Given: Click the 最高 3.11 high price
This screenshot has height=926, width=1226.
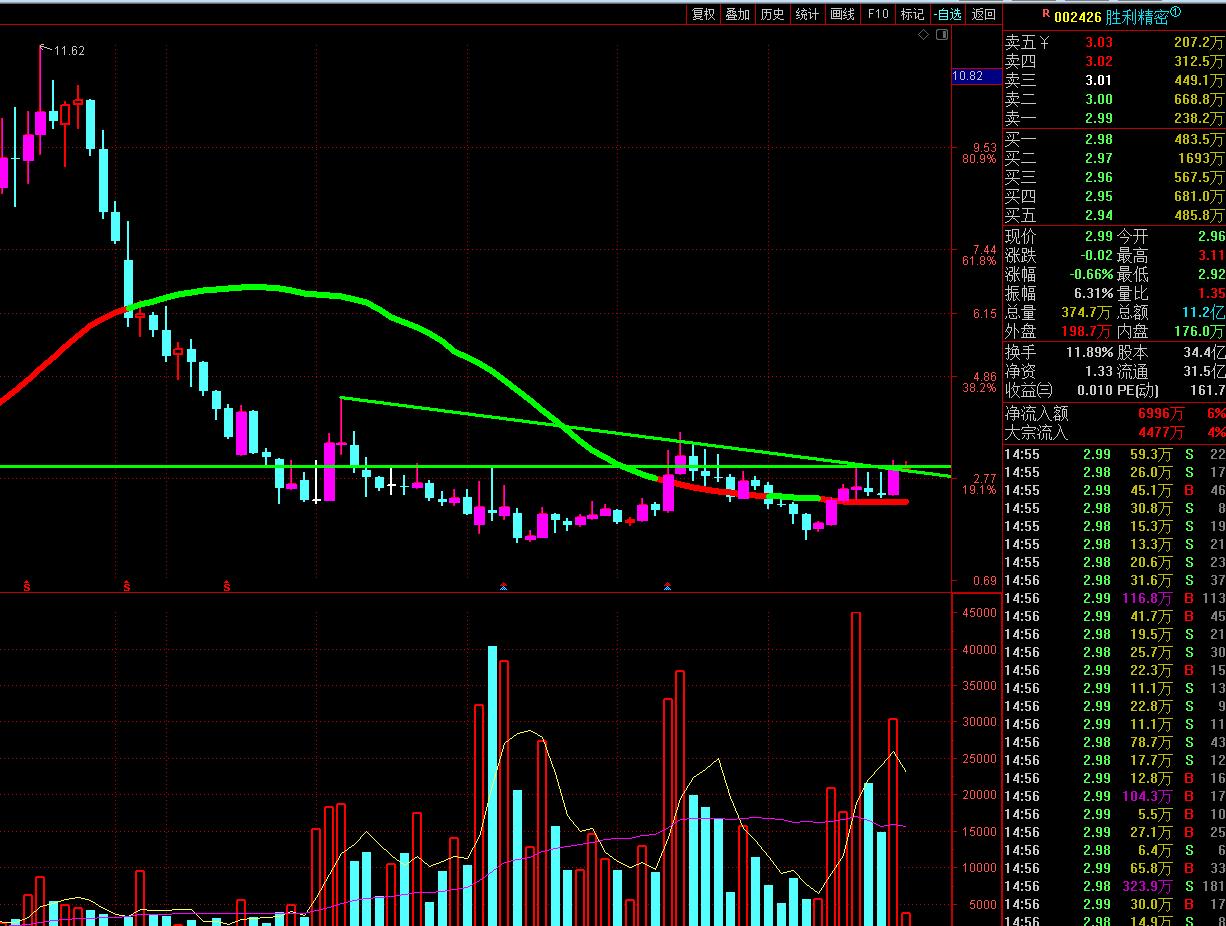Looking at the screenshot, I should coord(1211,255).
